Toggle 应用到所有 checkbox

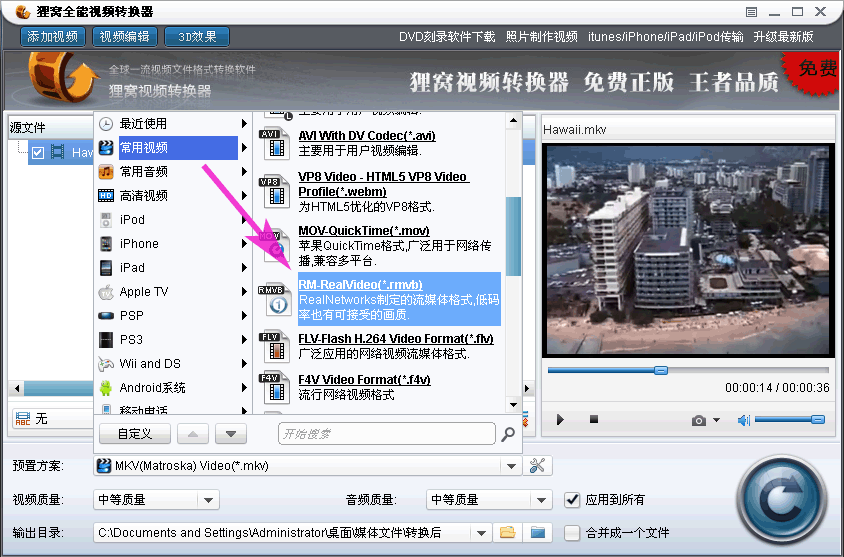click(572, 500)
